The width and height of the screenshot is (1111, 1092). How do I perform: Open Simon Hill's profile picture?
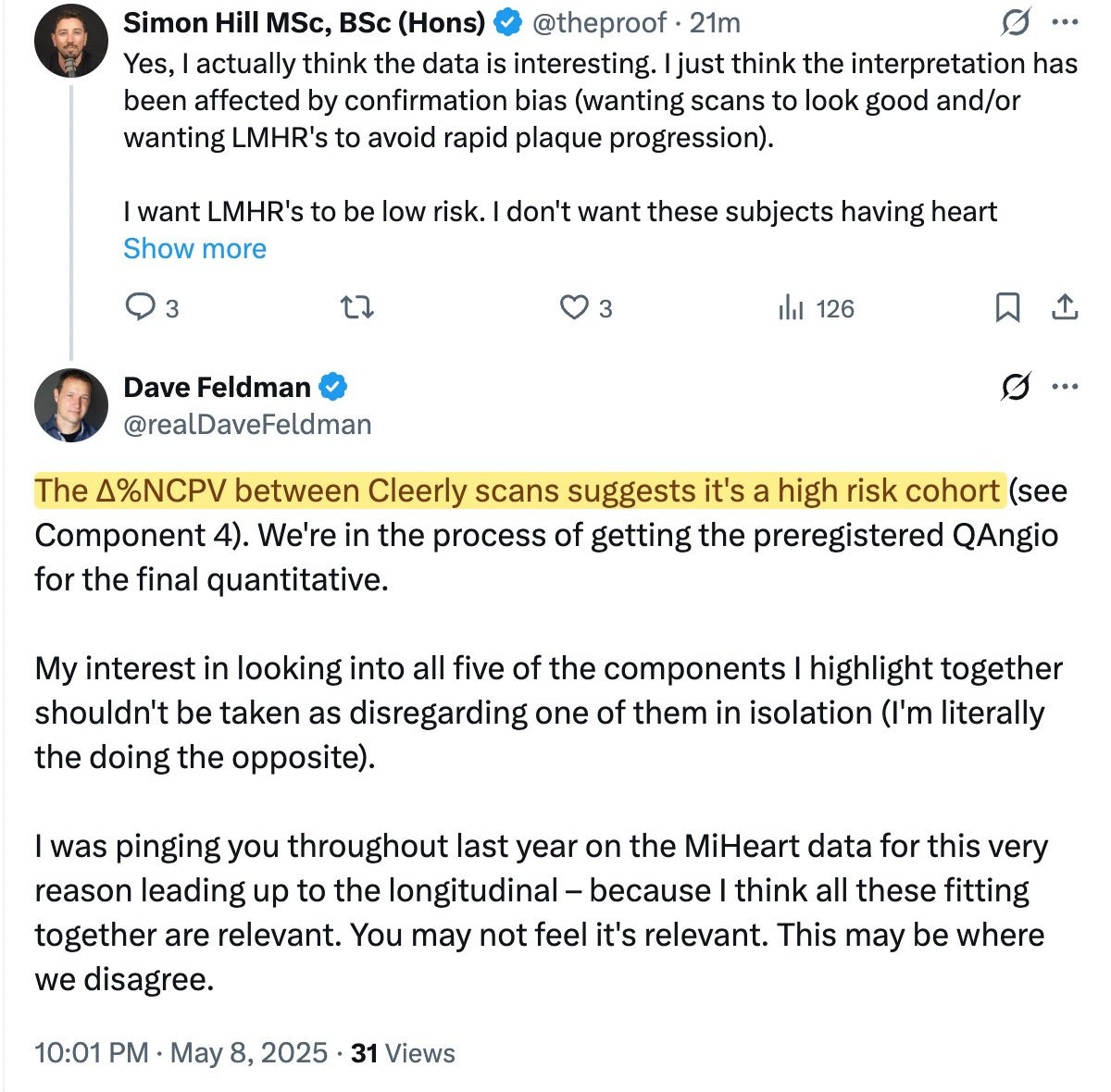pos(71,42)
